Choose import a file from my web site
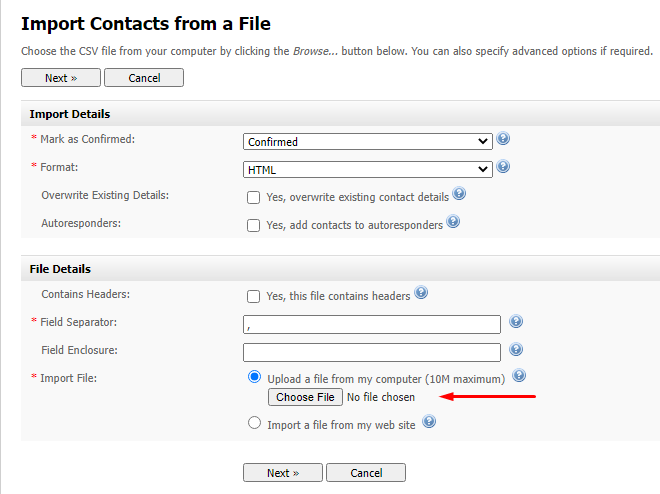The width and height of the screenshot is (660, 494). (x=254, y=424)
